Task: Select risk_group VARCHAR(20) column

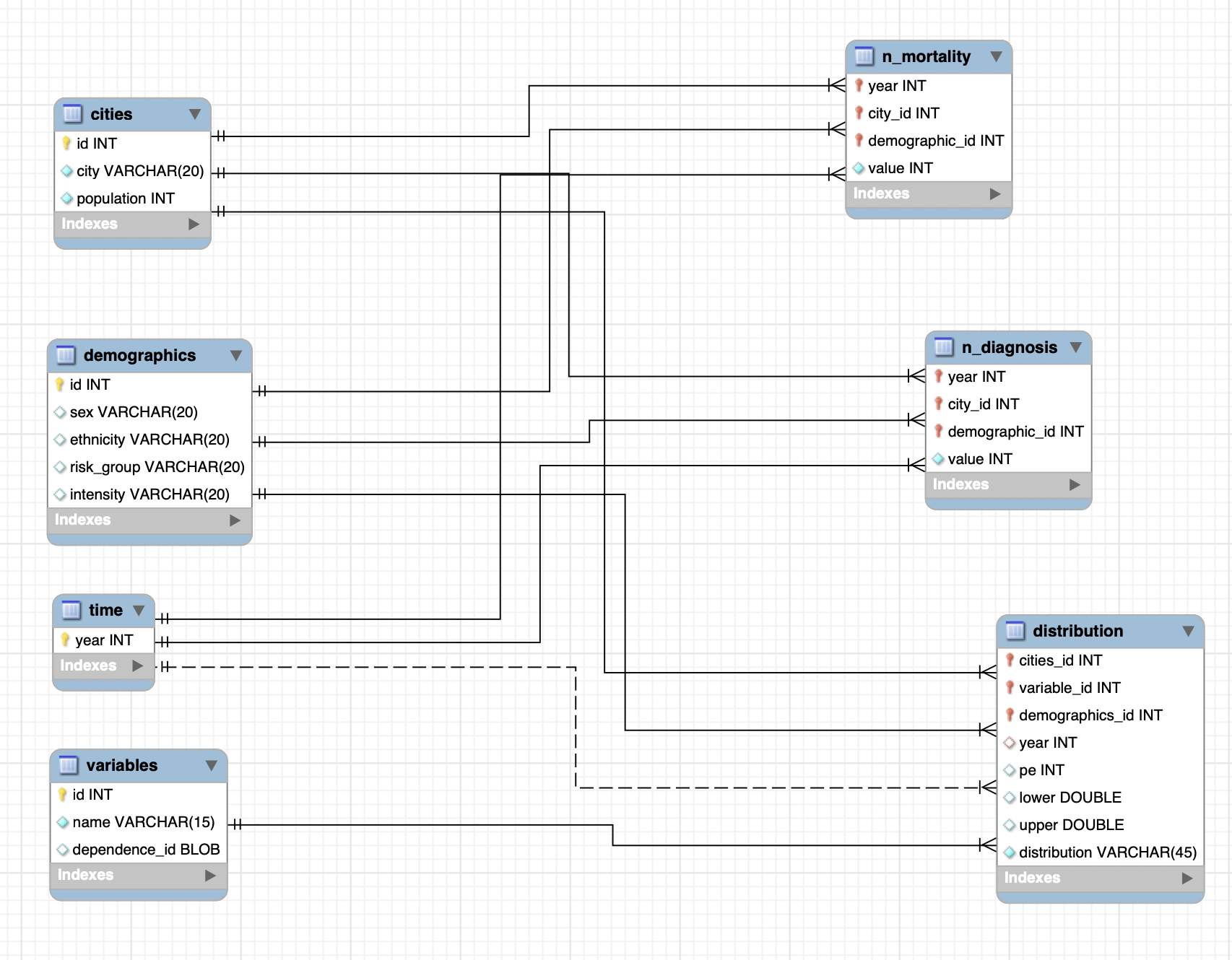Action: pos(149,467)
